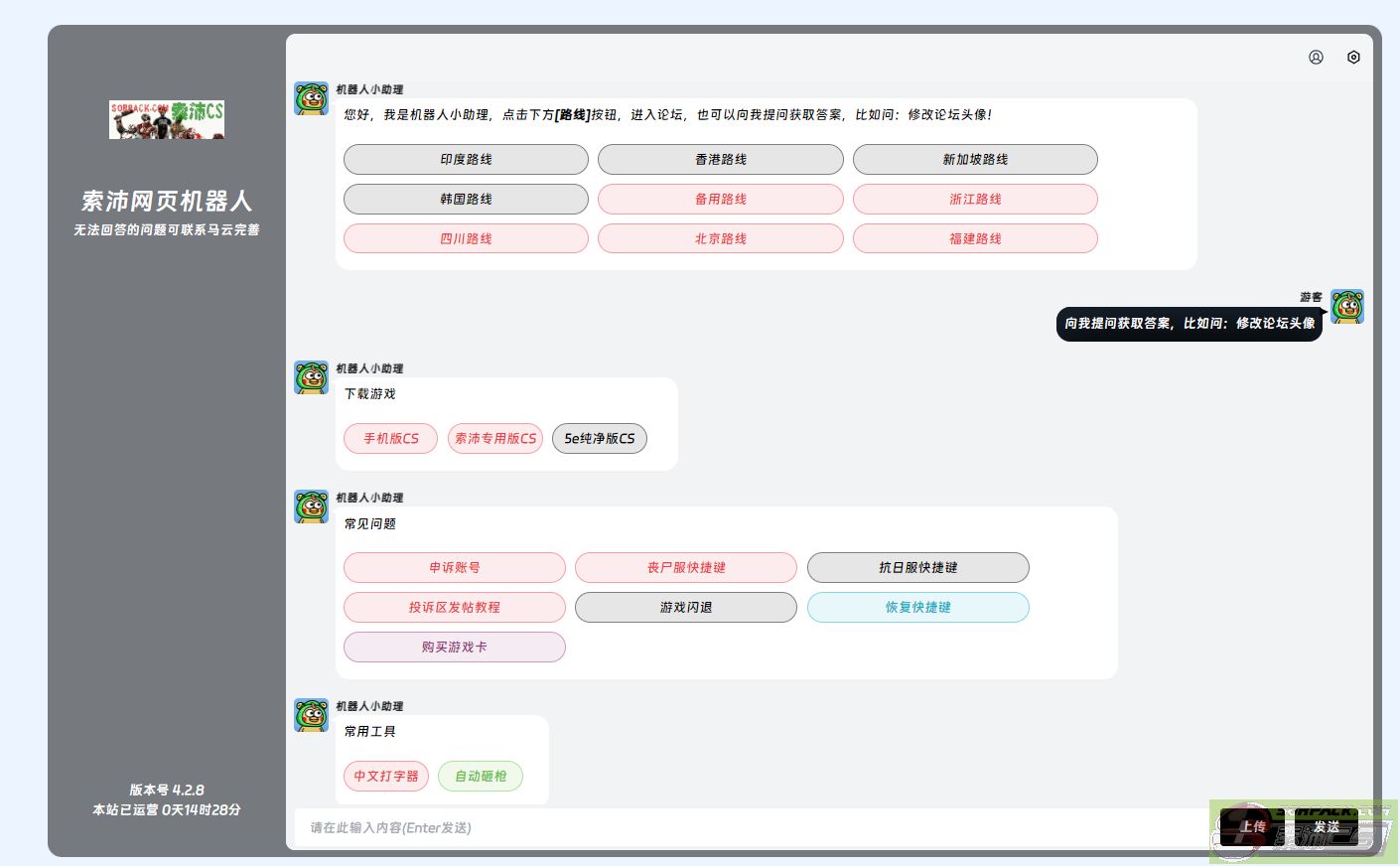Viewport: 1400px width, 866px height.
Task: Open the 自动砸枪 tool
Action: tap(481, 777)
